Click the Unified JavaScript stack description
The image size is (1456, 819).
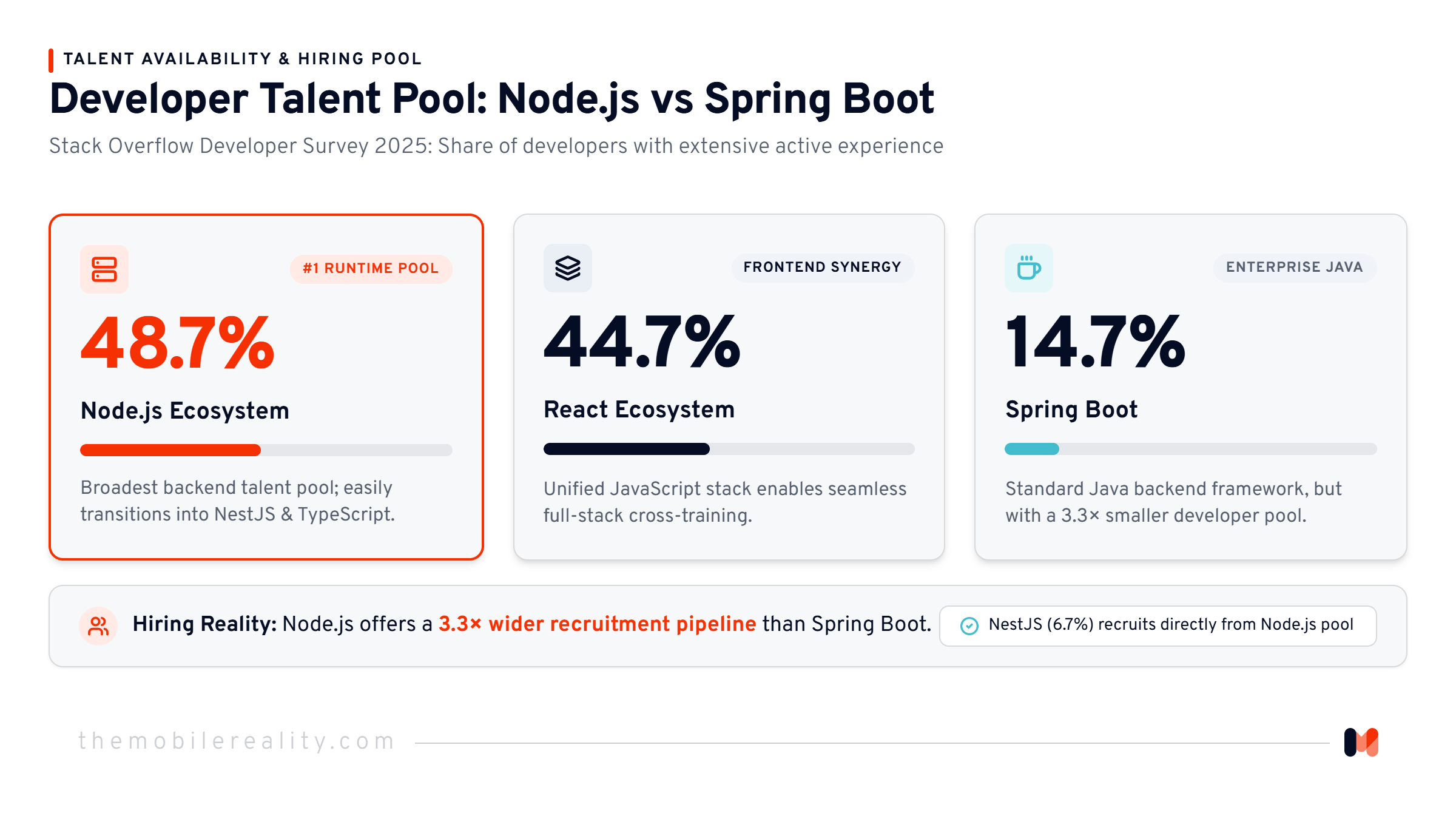pos(725,502)
